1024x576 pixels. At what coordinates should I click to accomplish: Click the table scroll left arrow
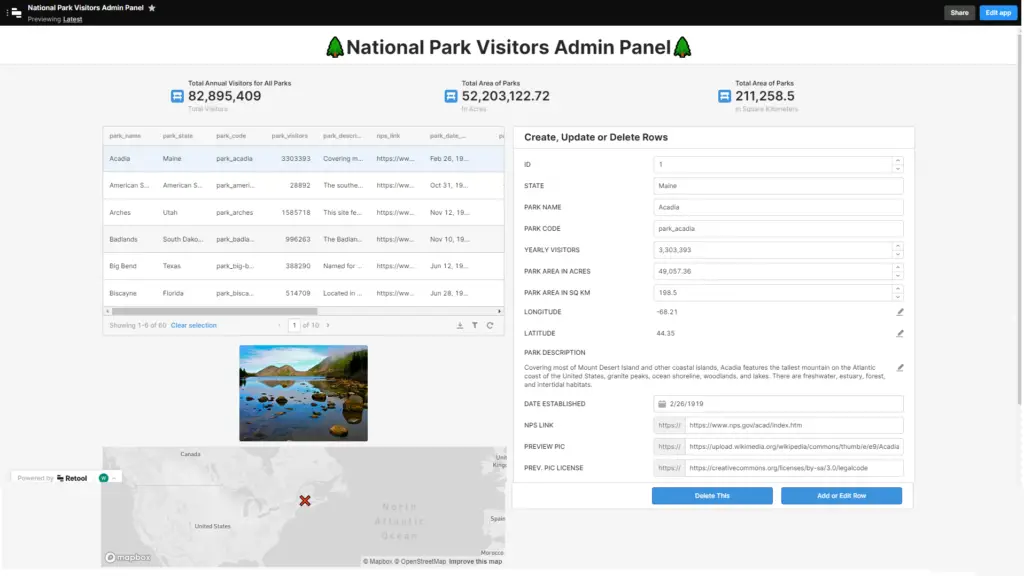(x=107, y=312)
